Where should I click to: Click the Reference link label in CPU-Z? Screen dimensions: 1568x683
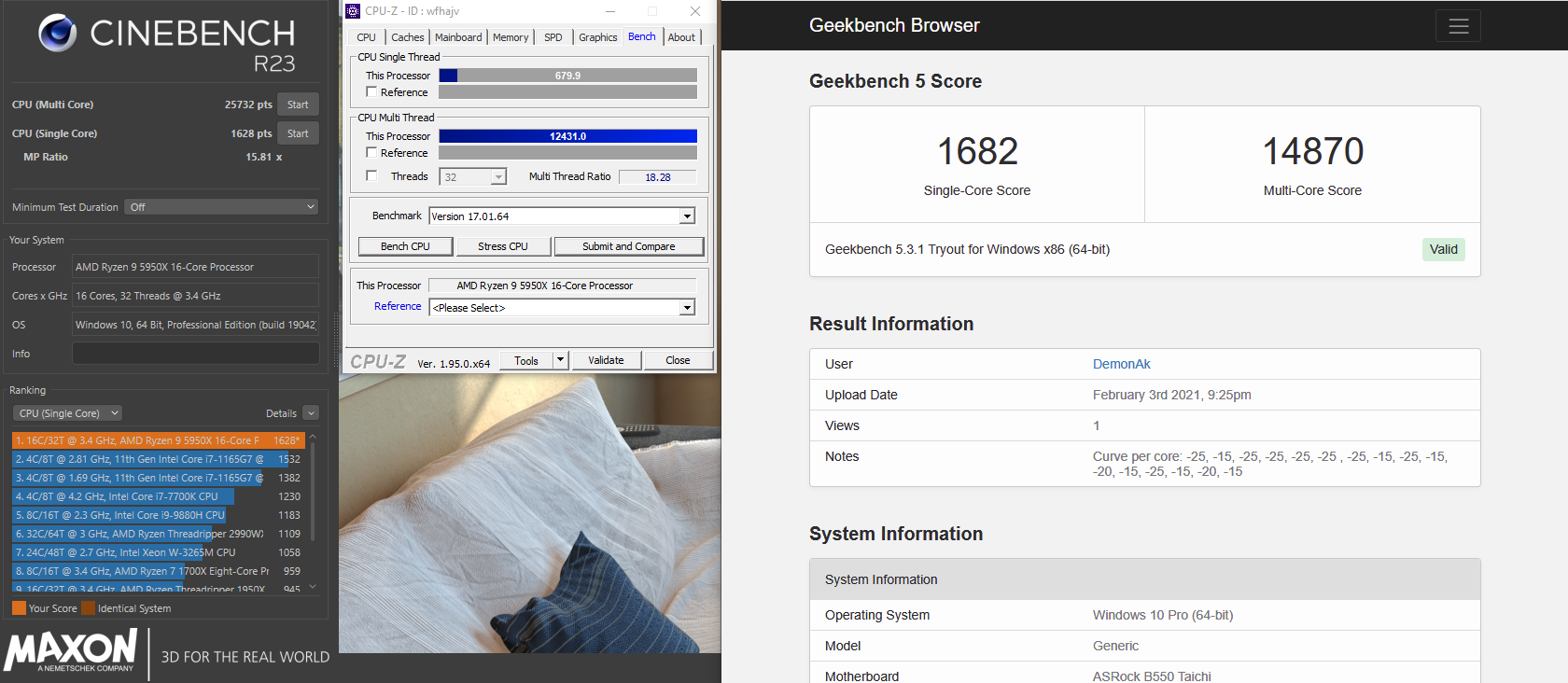398,306
